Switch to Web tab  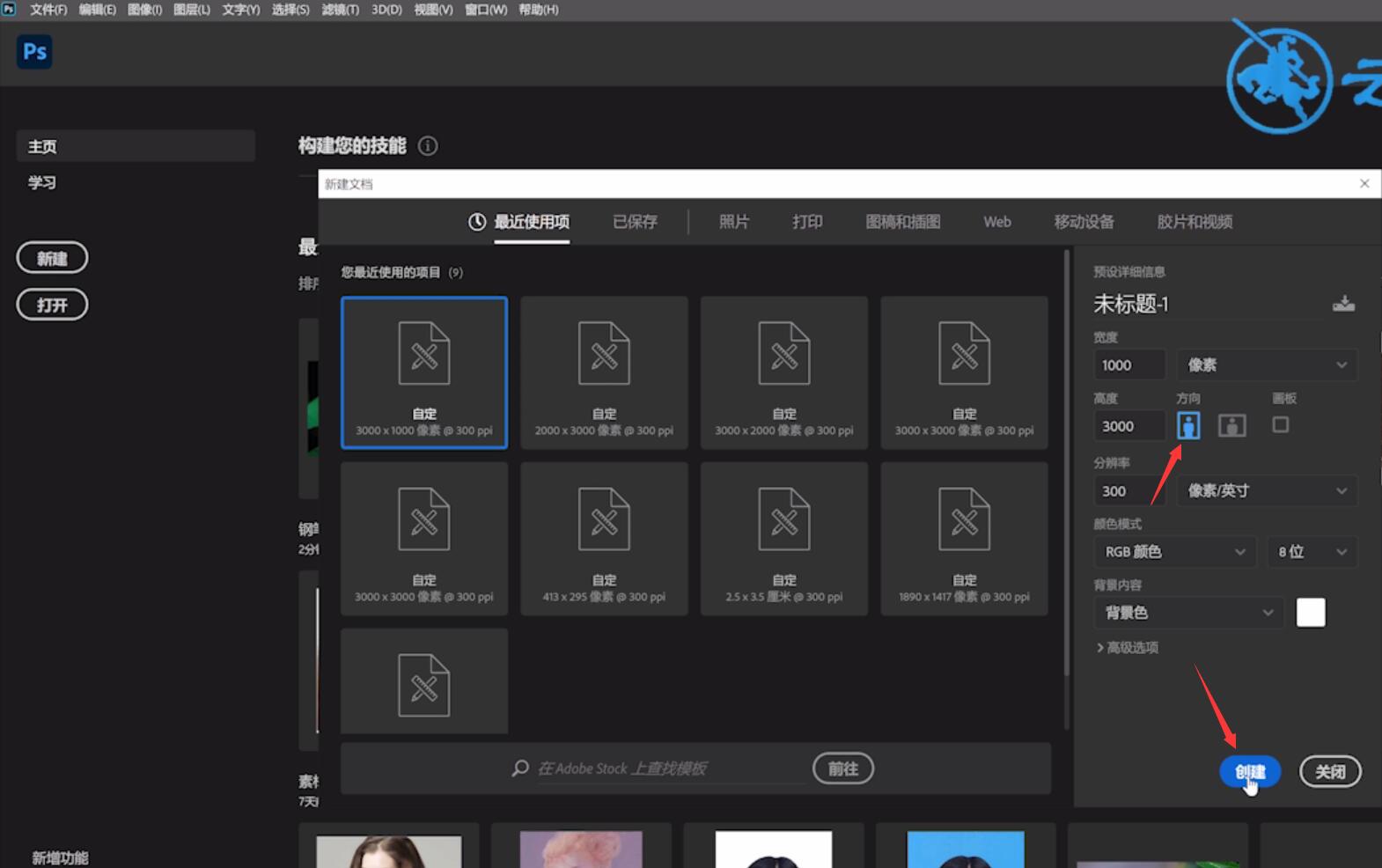pos(997,222)
